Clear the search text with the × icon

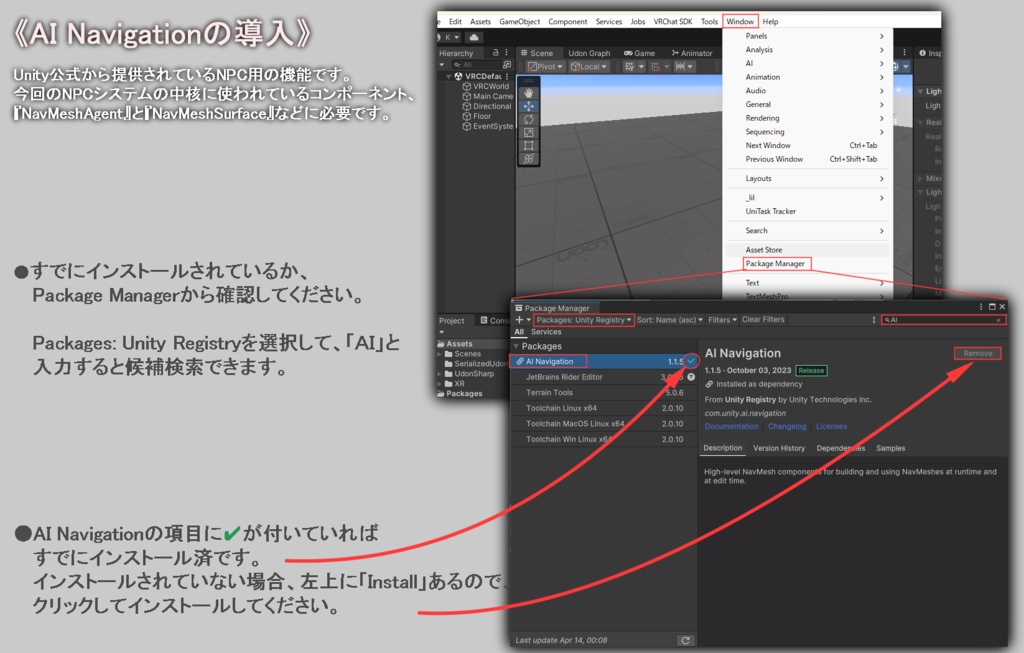998,320
